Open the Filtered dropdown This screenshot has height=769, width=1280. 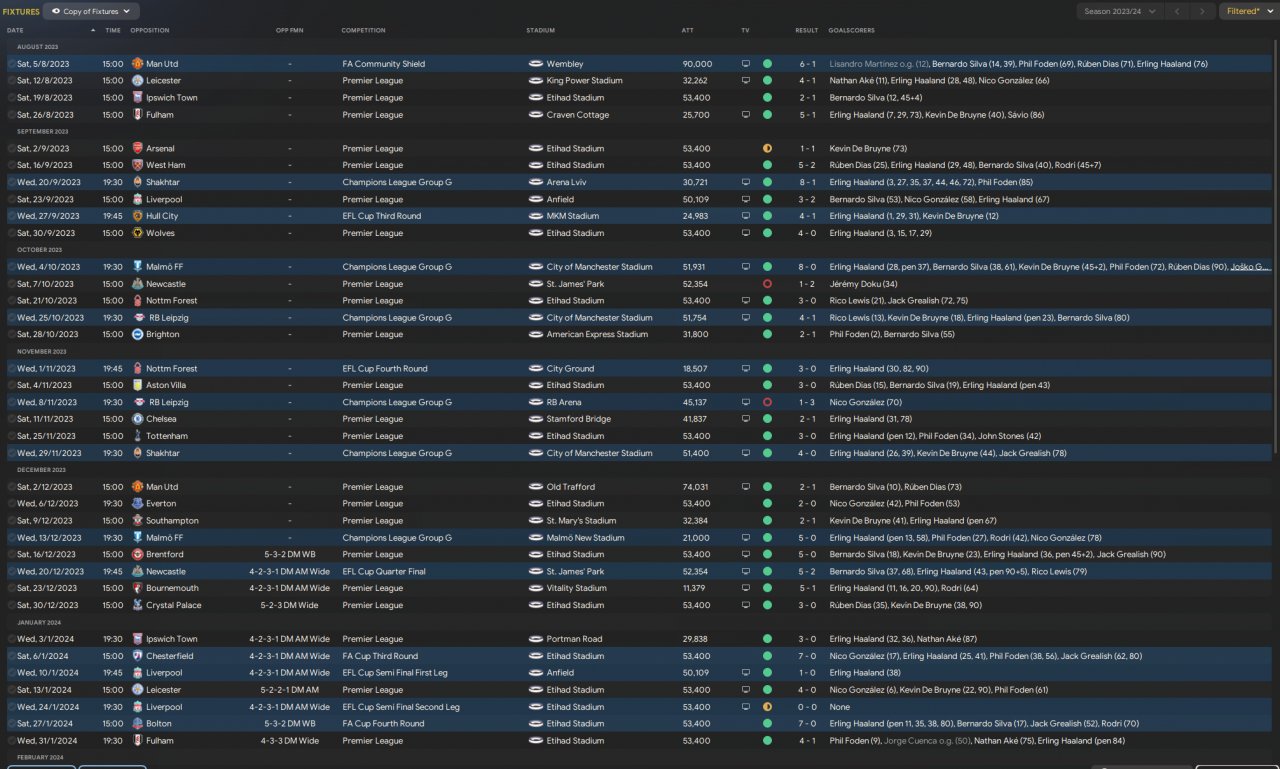coord(1248,12)
